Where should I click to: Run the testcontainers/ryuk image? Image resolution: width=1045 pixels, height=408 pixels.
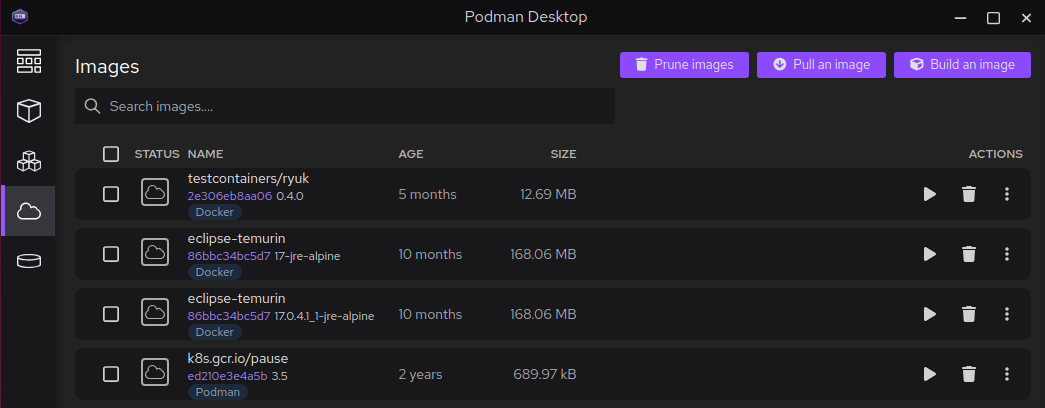(930, 194)
